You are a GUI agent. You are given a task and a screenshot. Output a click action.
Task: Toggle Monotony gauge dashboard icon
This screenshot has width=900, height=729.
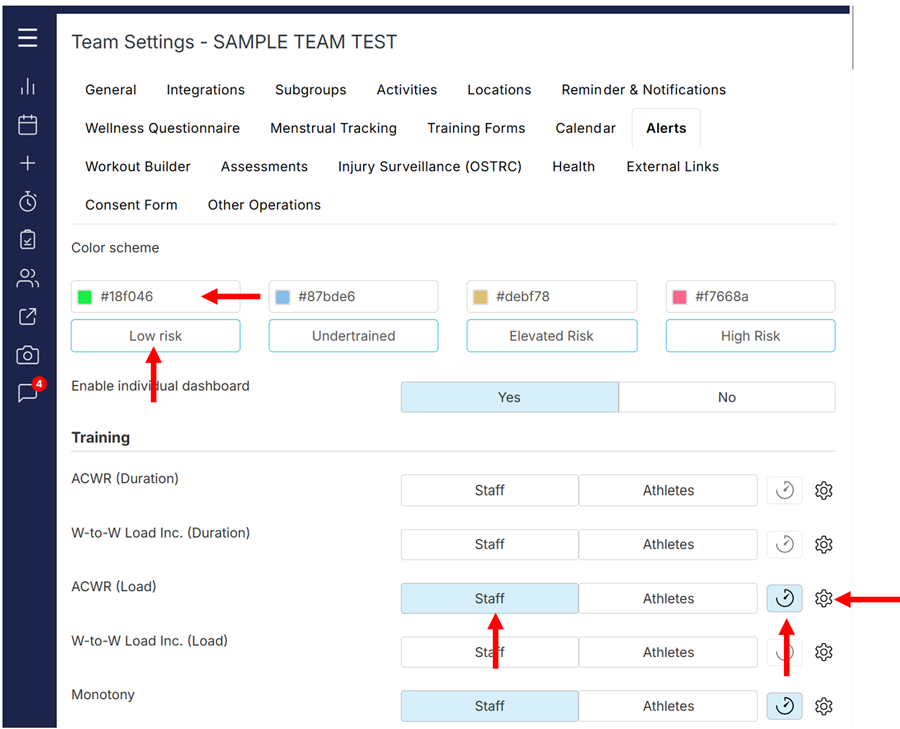point(785,706)
